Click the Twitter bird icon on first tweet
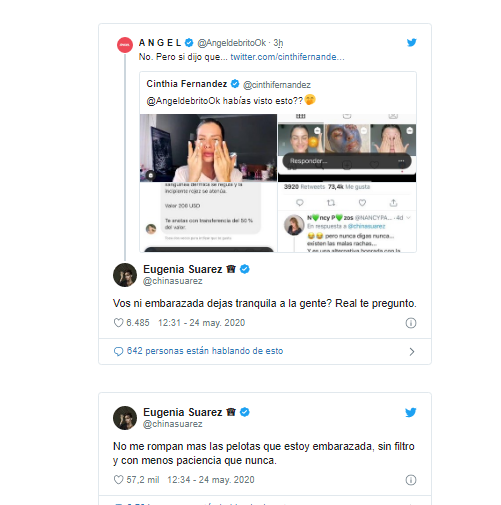This screenshot has height=505, width=501. coord(412,43)
